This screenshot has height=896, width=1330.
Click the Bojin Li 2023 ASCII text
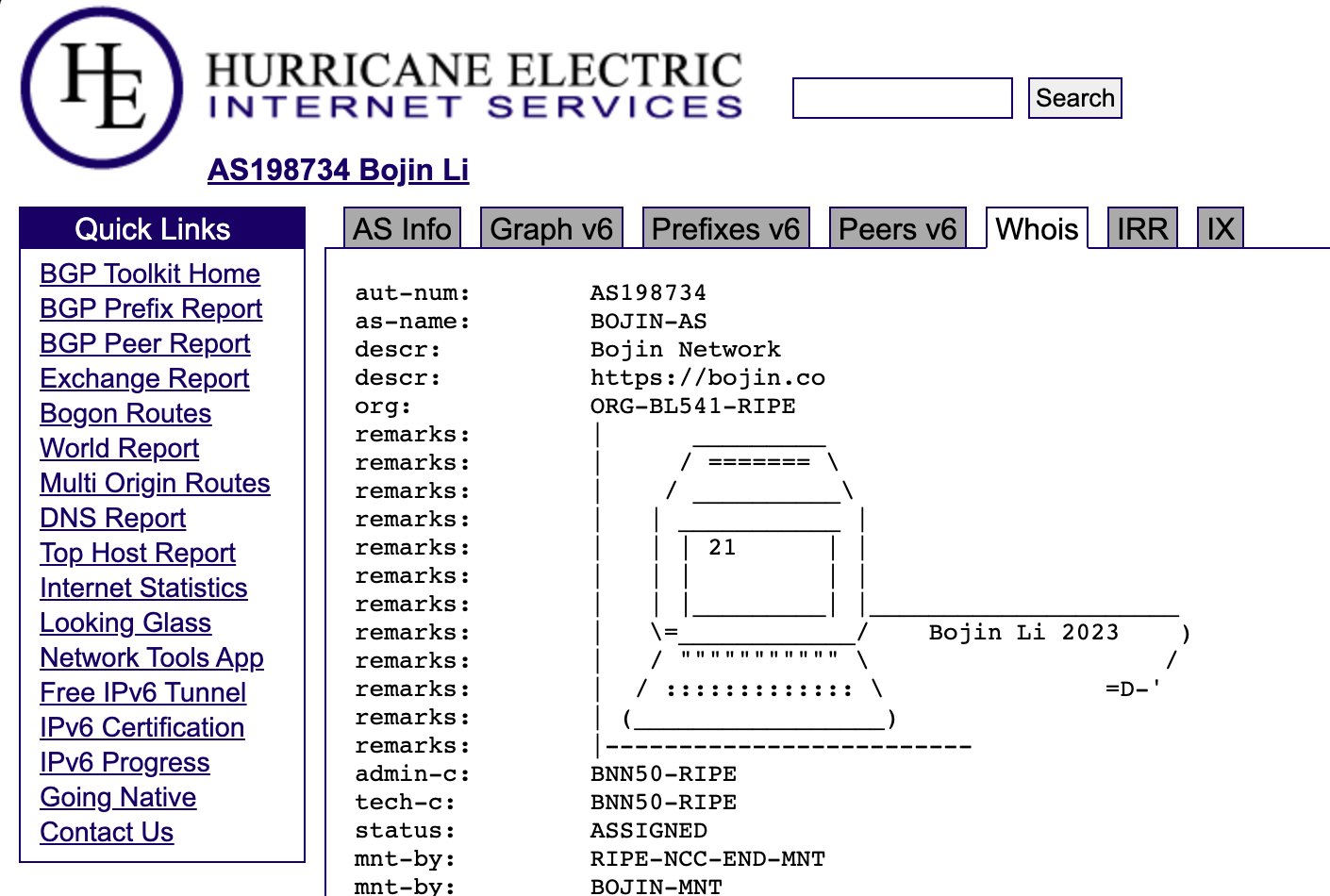1023,632
